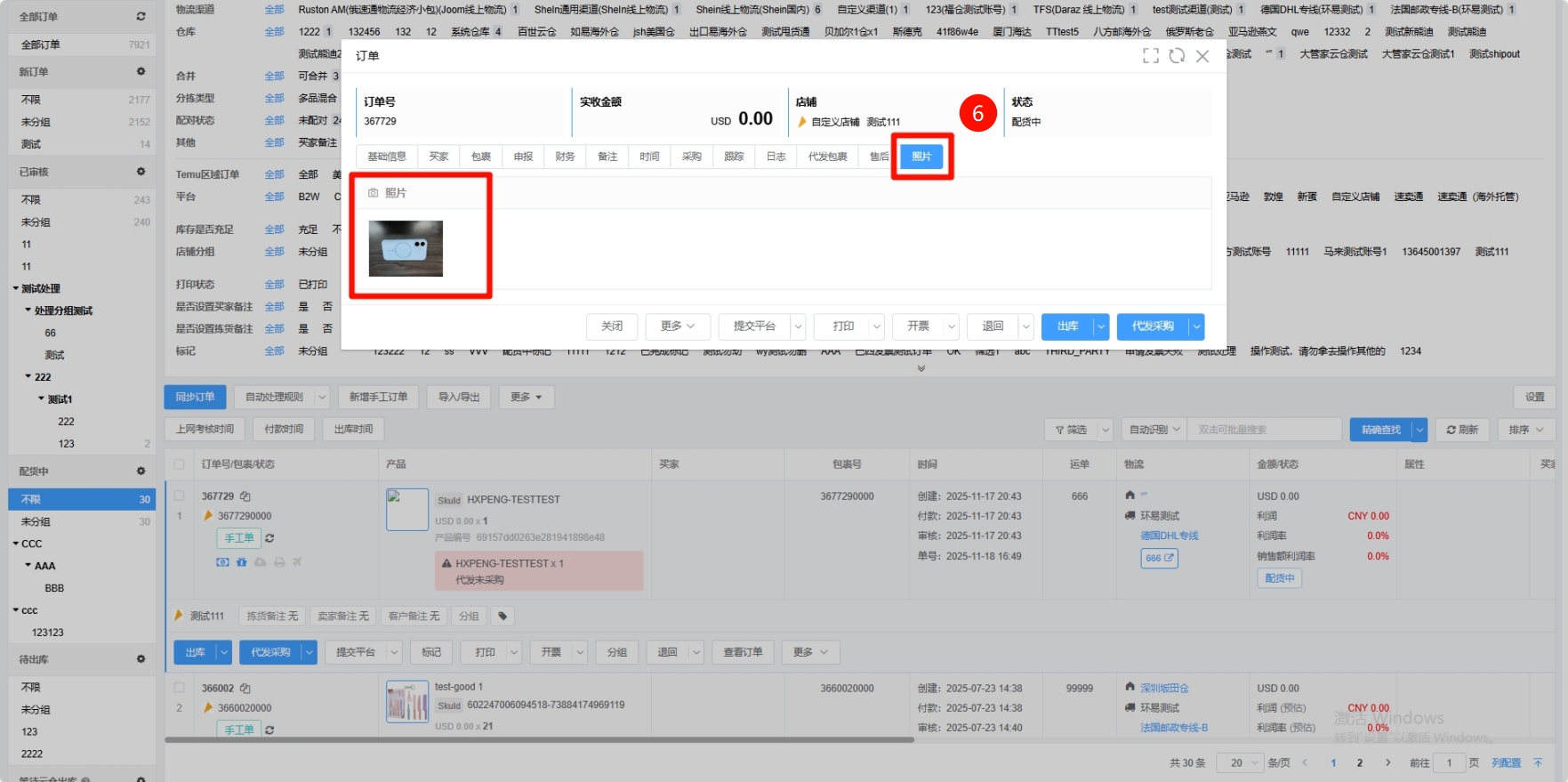Image resolution: width=1568 pixels, height=782 pixels.
Task: Collapse the 测试处理 tree node
Action: coord(16,288)
